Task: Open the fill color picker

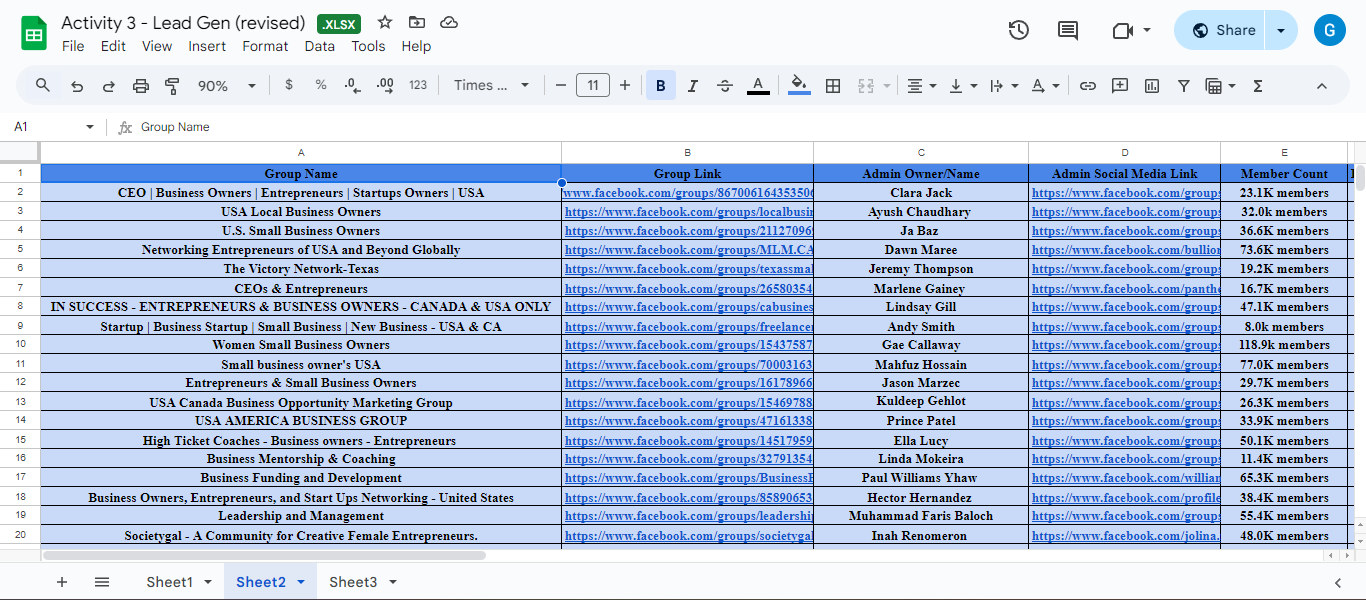Action: click(x=799, y=86)
